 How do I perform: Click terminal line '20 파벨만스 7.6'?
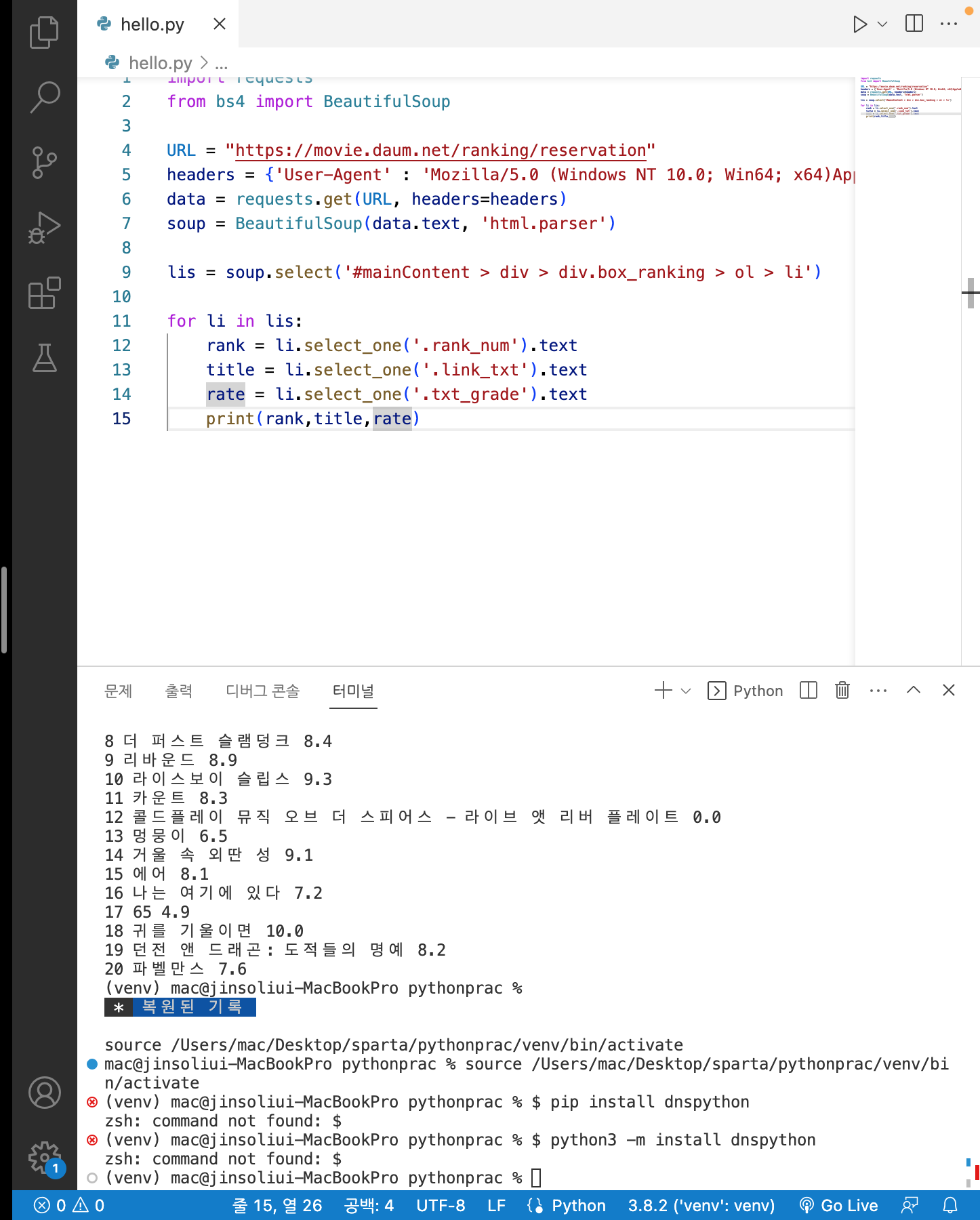pyautogui.click(x=176, y=969)
